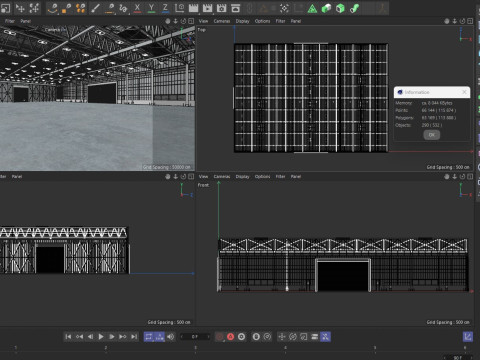Viewport: 480px width, 360px height.
Task: Select the Move tool in top toolbar
Action: (21, 8)
